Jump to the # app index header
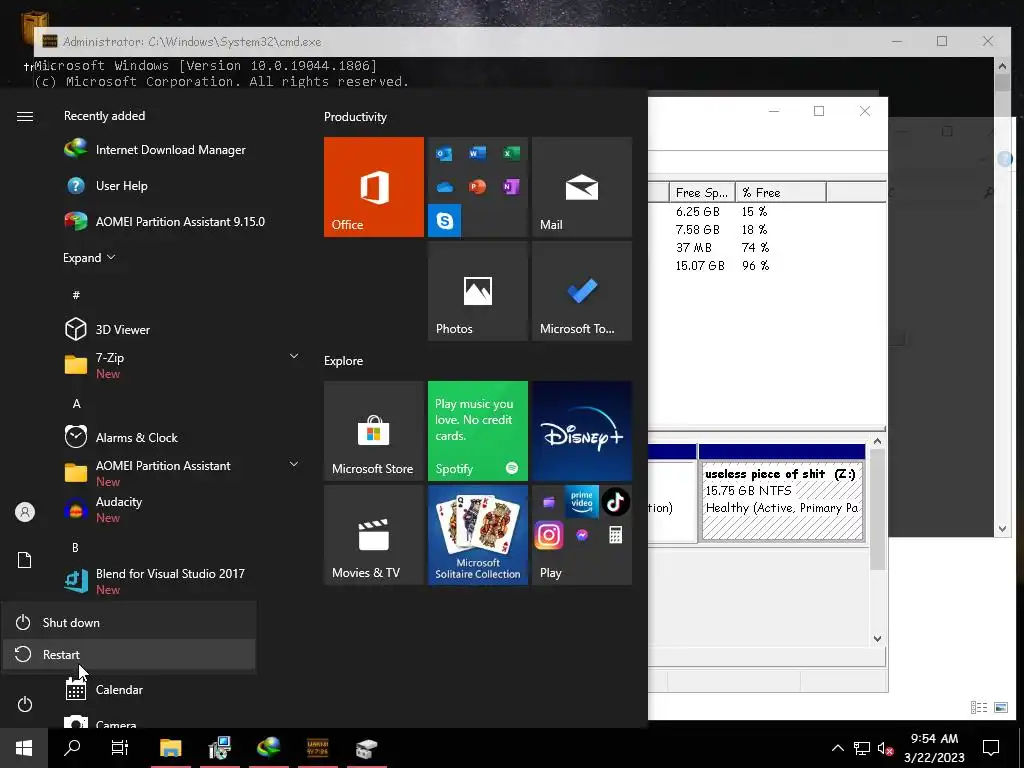 point(76,295)
